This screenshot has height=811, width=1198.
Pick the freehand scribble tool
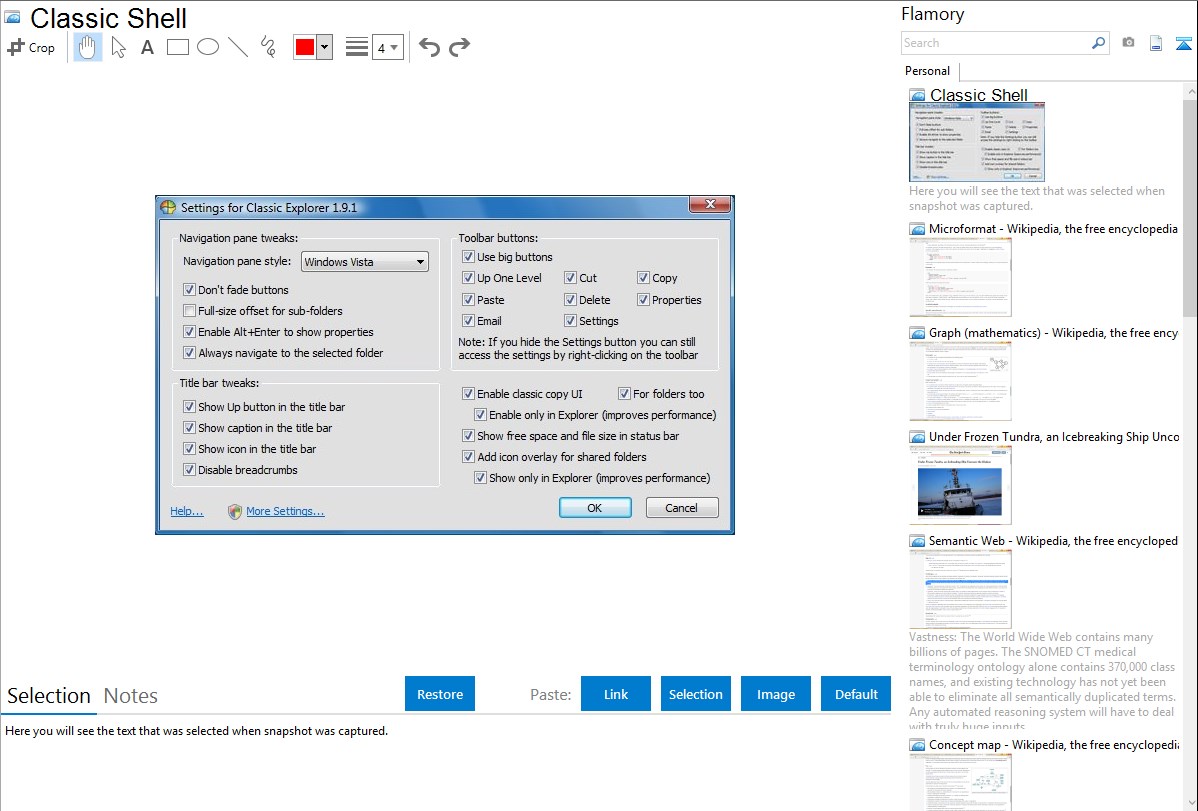(x=268, y=47)
